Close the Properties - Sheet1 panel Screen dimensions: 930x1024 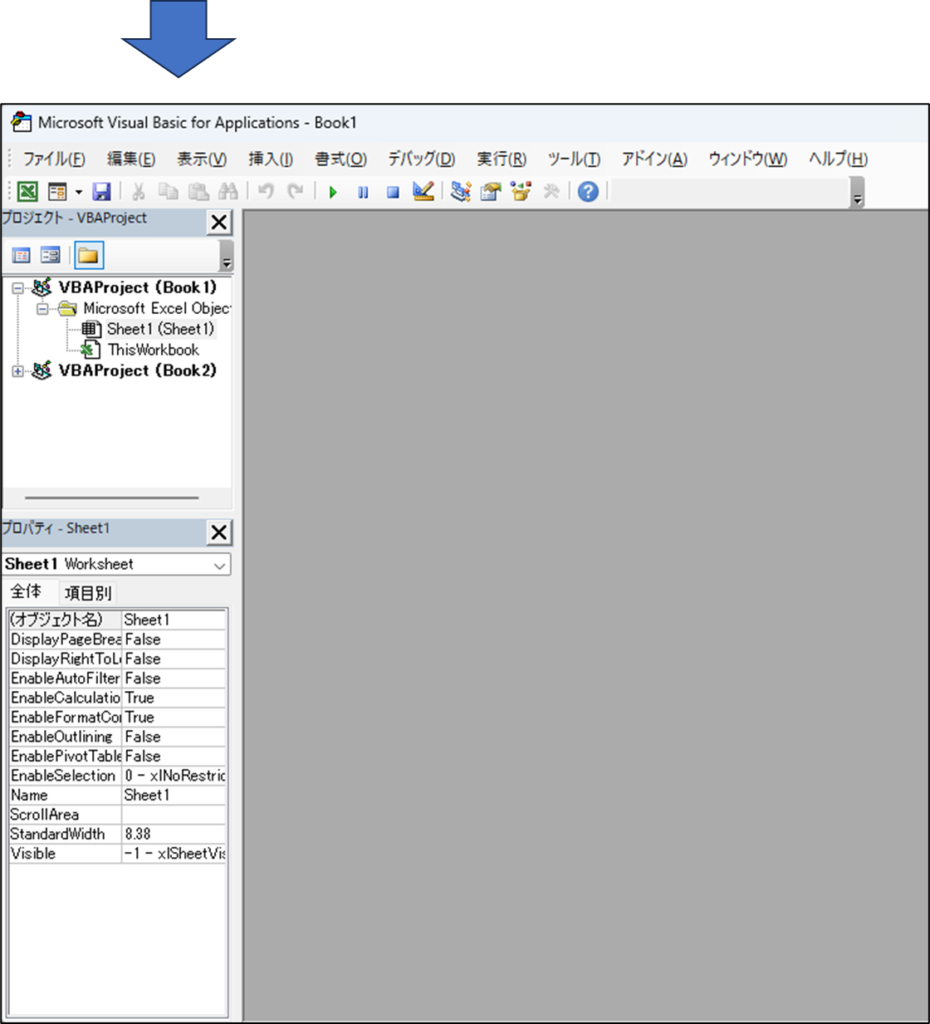(219, 532)
